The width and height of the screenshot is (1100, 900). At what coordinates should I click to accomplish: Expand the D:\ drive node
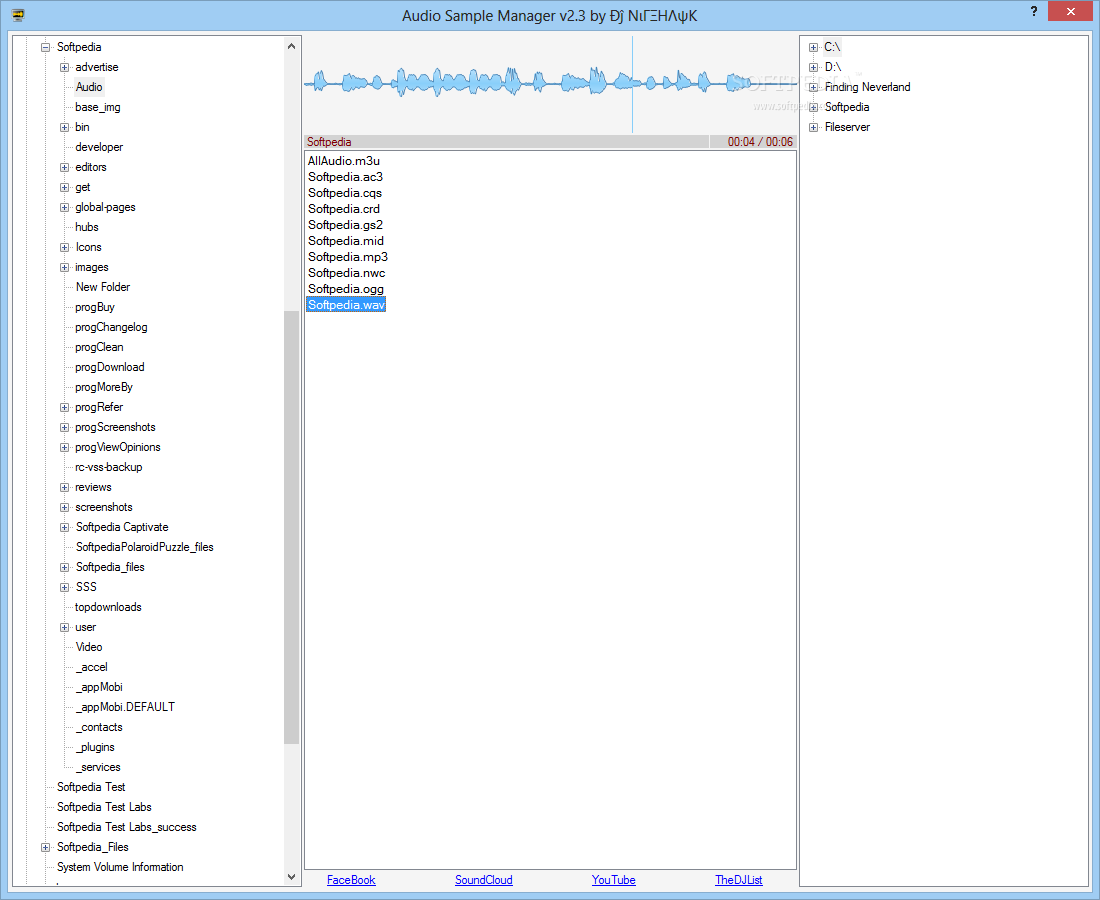tap(814, 67)
